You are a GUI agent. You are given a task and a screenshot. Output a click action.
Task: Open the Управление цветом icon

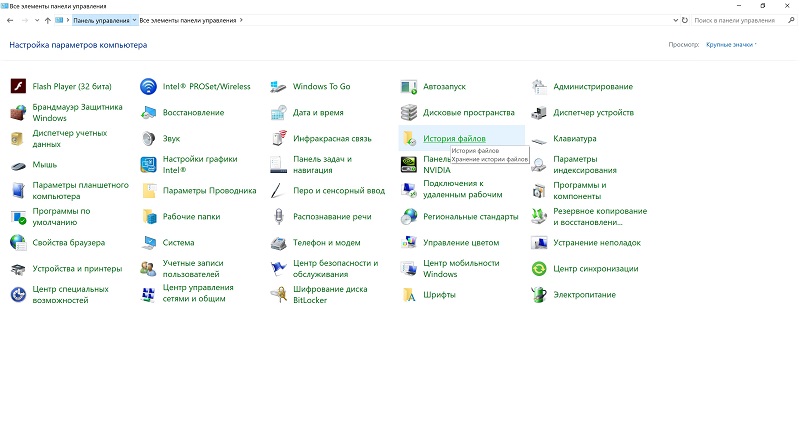point(409,242)
